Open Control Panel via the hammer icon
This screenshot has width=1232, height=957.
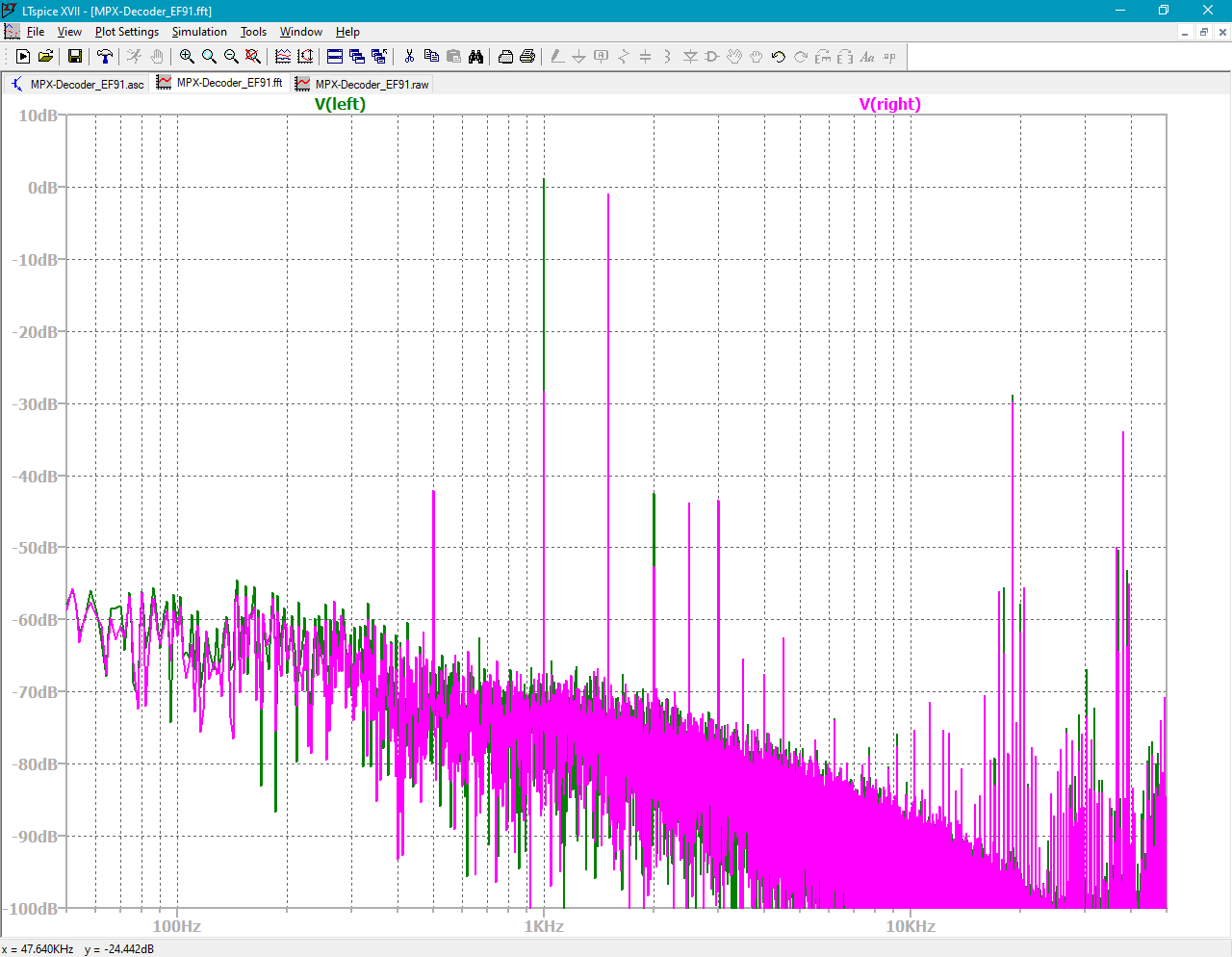[x=105, y=57]
